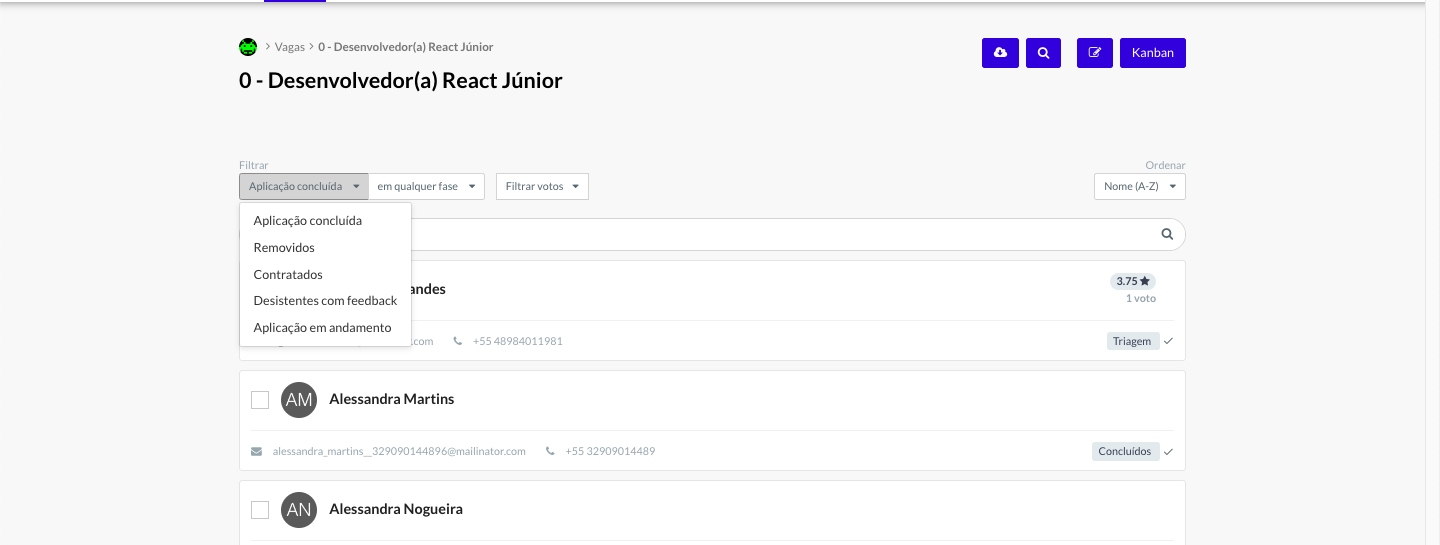Image resolution: width=1440 pixels, height=545 pixels.
Task: Open the Vagas breadcrumb link
Action: click(290, 47)
